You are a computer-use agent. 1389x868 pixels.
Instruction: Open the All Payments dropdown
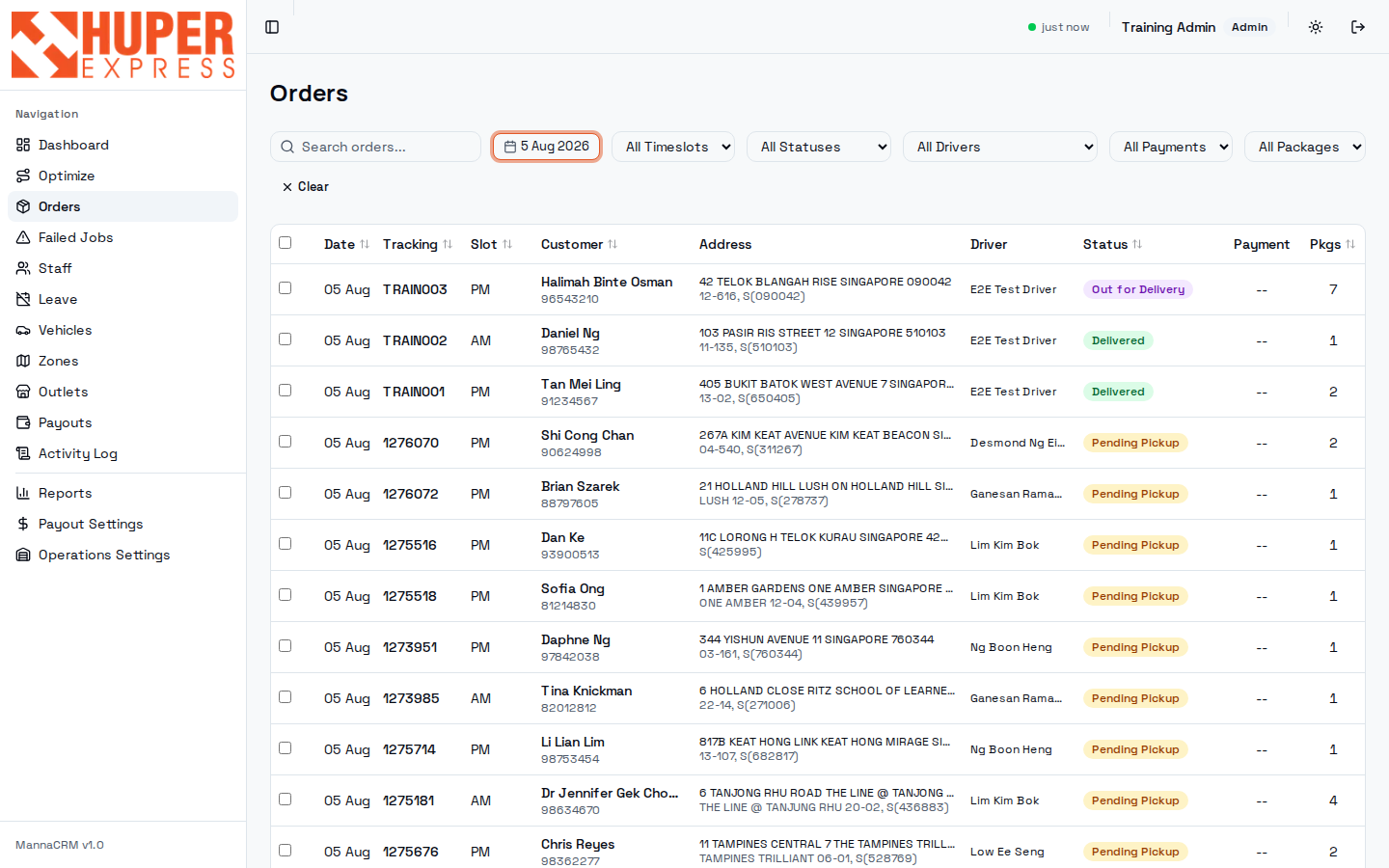(1171, 147)
